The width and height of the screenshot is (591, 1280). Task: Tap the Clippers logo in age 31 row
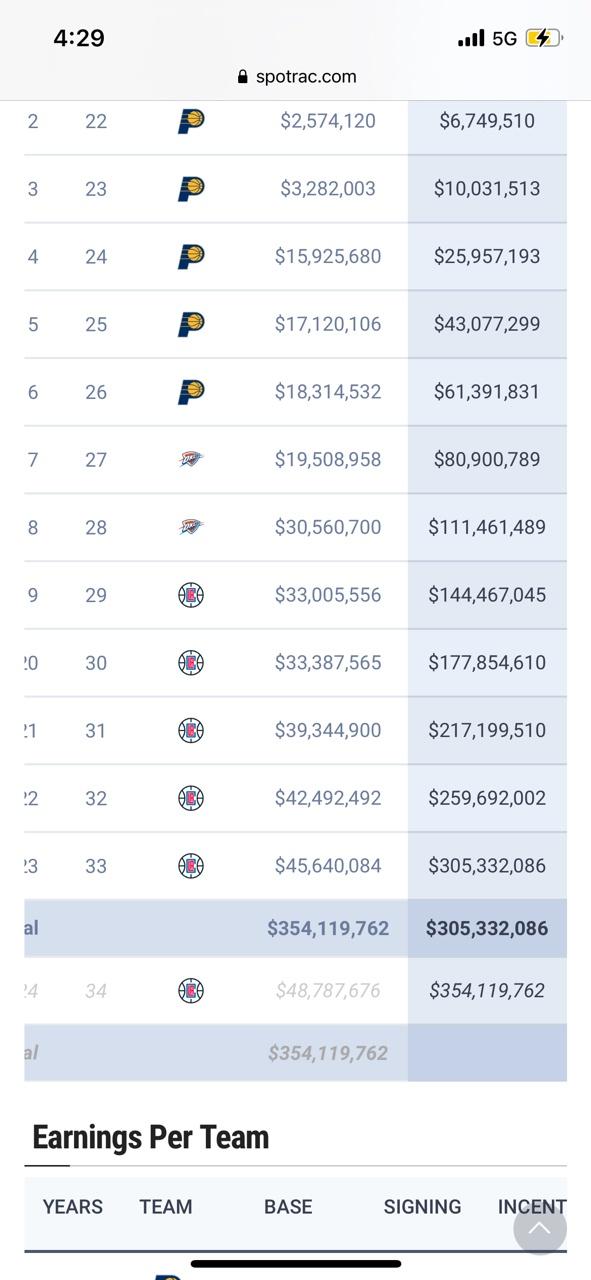(x=191, y=730)
